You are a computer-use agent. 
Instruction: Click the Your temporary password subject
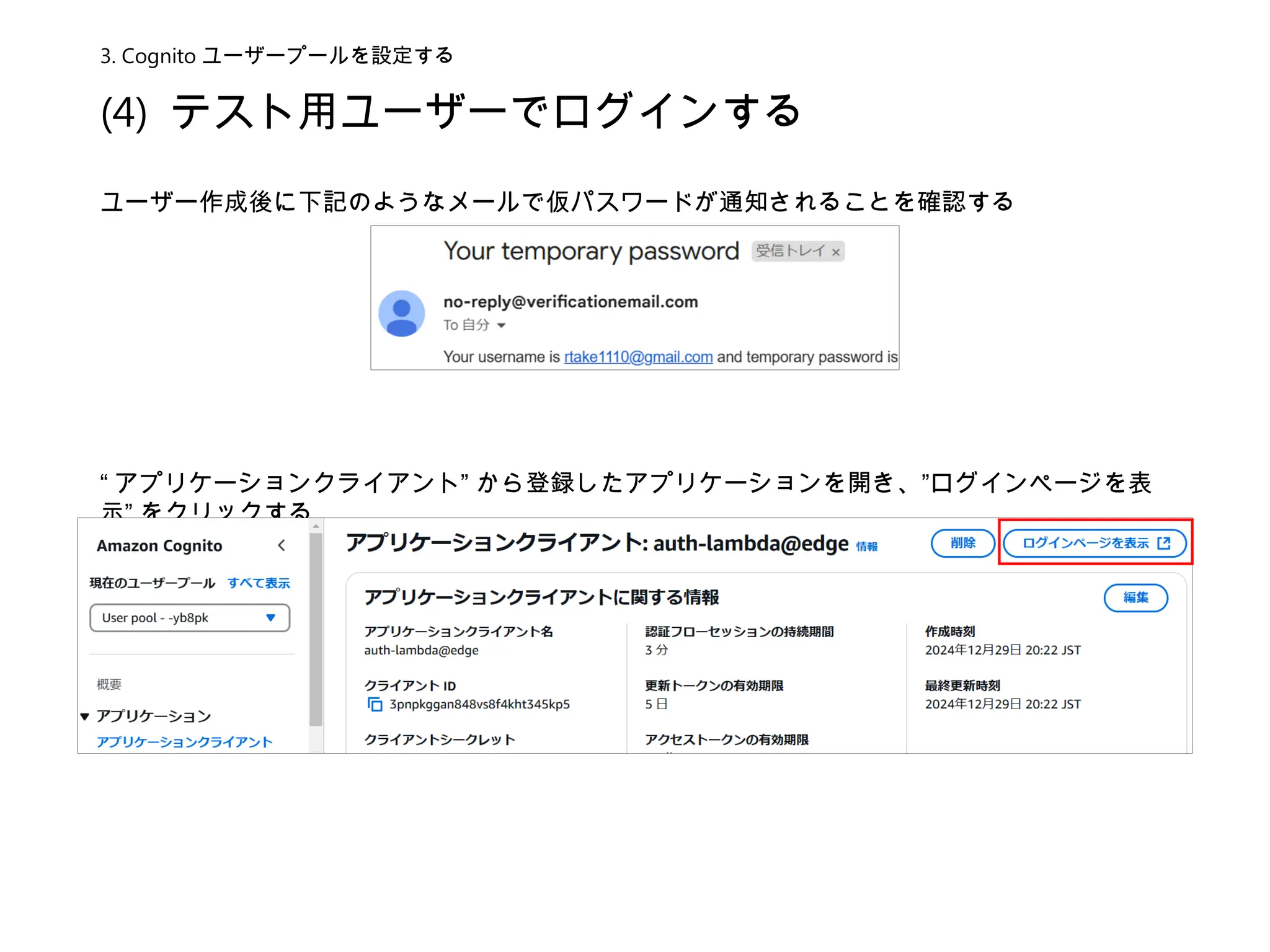pos(591,252)
